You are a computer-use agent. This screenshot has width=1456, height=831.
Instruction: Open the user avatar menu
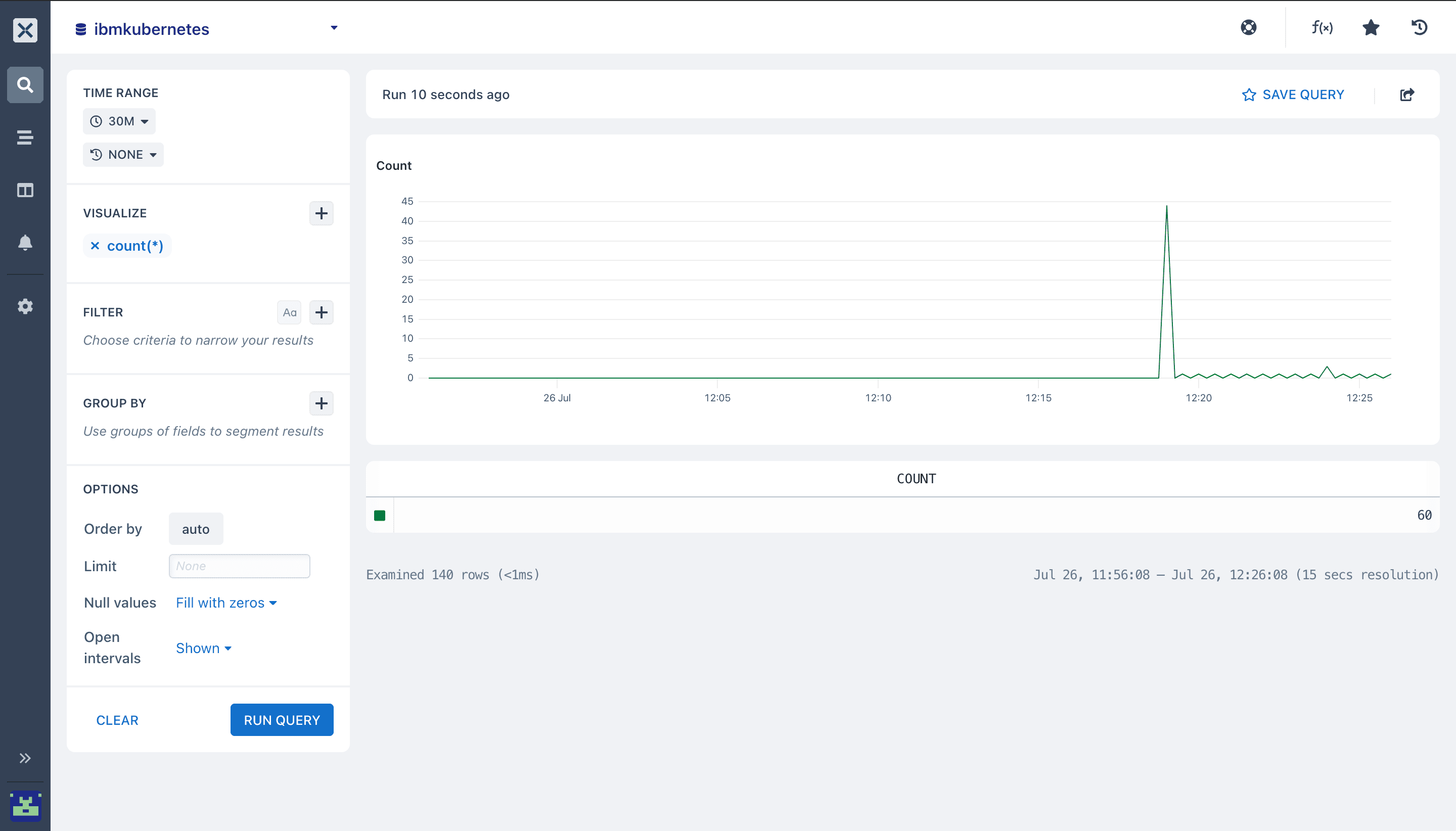25,806
